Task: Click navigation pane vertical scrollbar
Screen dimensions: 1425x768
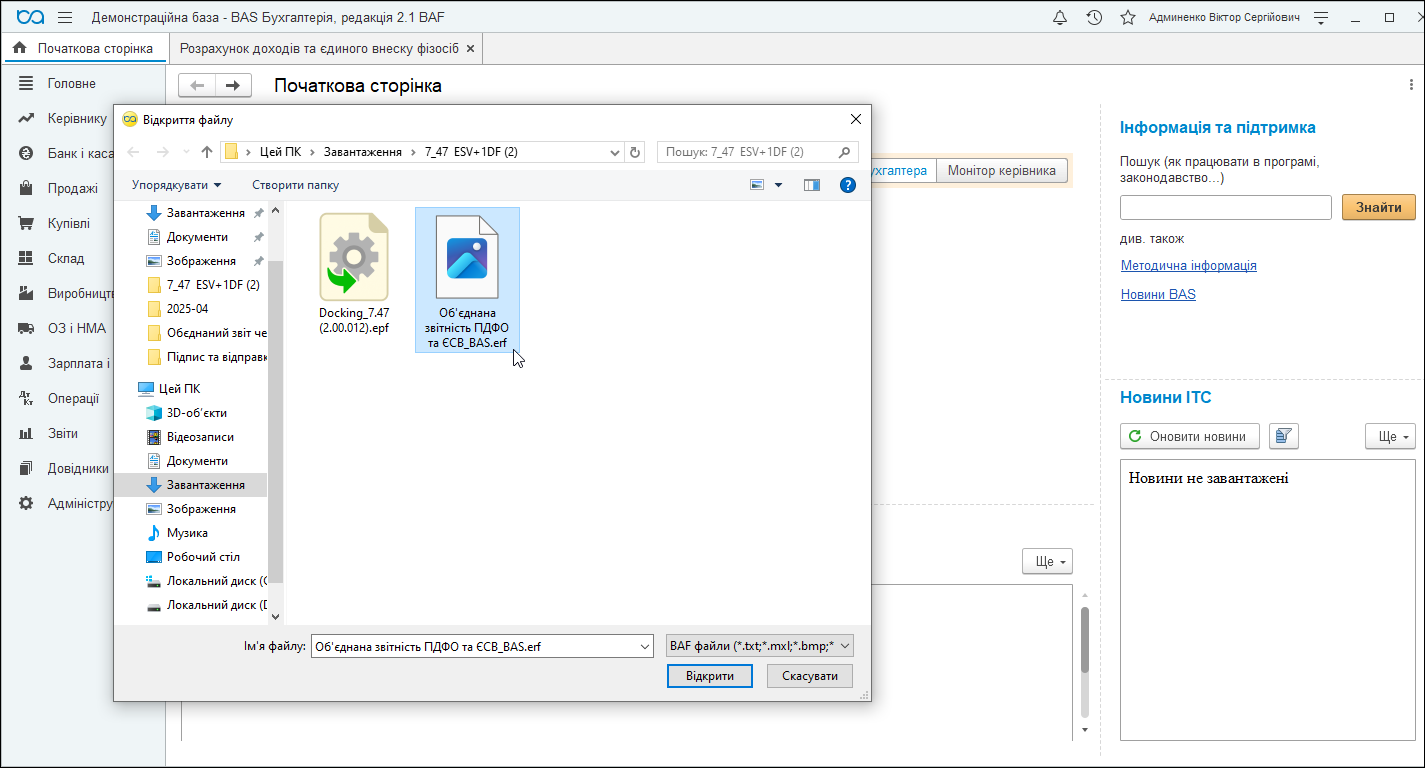Action: [x=276, y=420]
